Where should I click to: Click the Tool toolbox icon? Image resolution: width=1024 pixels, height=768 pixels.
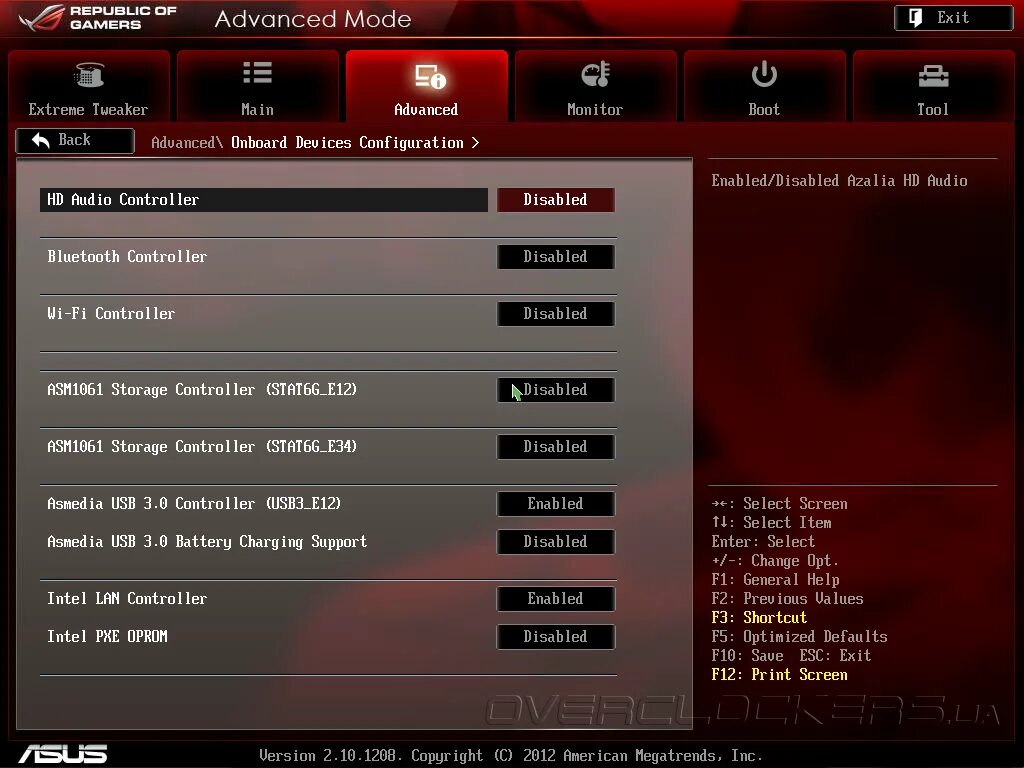click(933, 76)
